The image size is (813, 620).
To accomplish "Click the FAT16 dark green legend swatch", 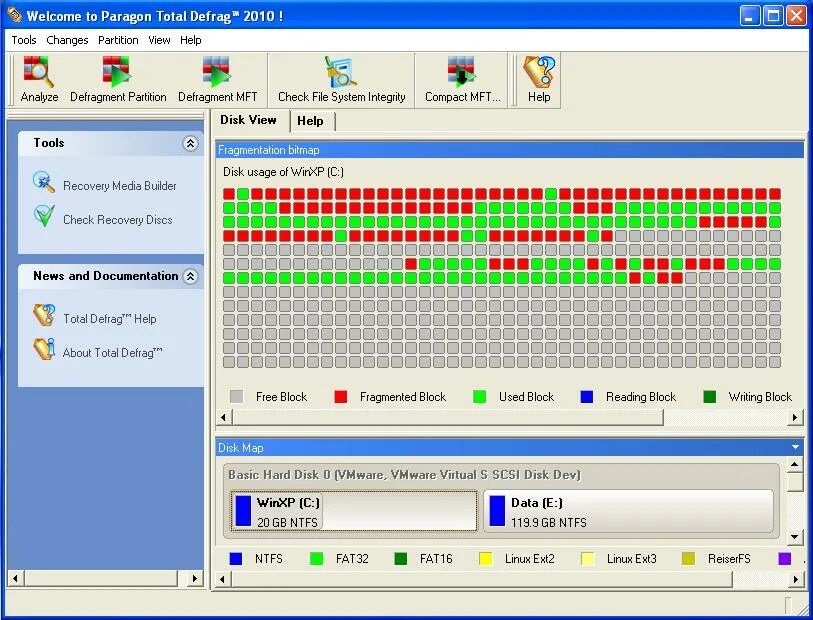I will point(401,558).
